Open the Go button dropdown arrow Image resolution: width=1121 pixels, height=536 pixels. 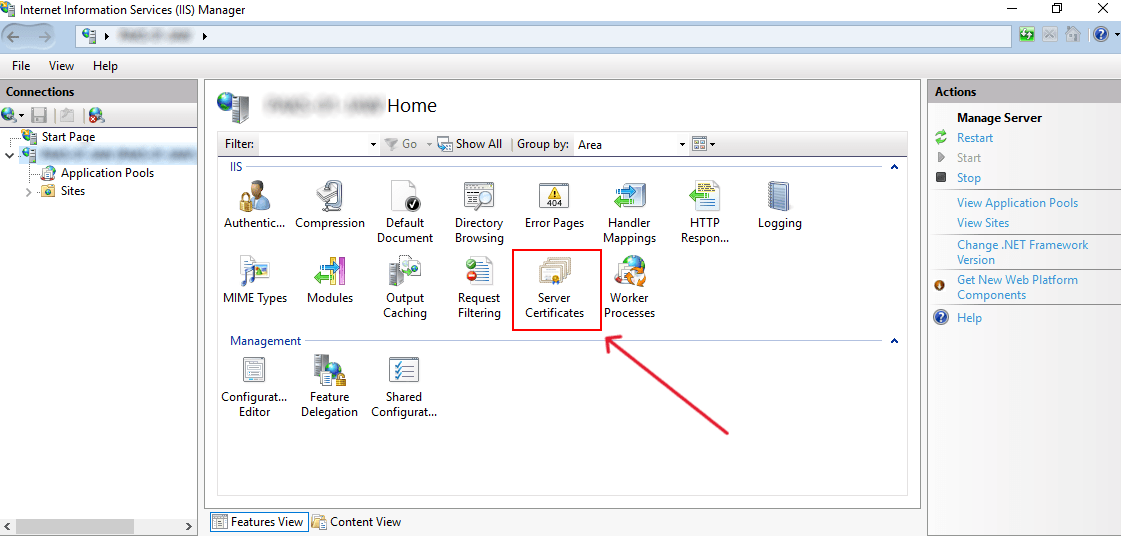429,144
